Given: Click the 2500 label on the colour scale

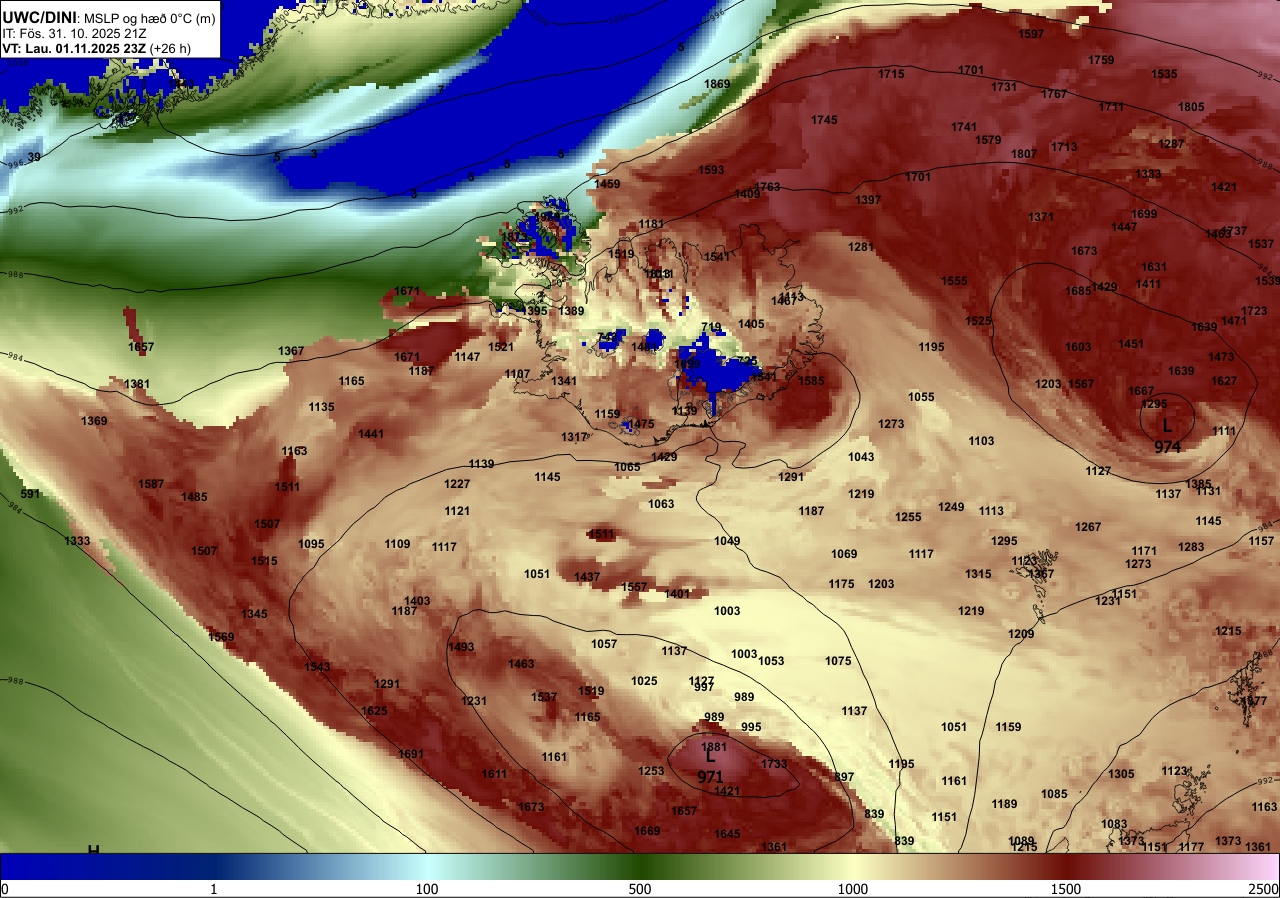Looking at the screenshot, I should (x=1264, y=889).
